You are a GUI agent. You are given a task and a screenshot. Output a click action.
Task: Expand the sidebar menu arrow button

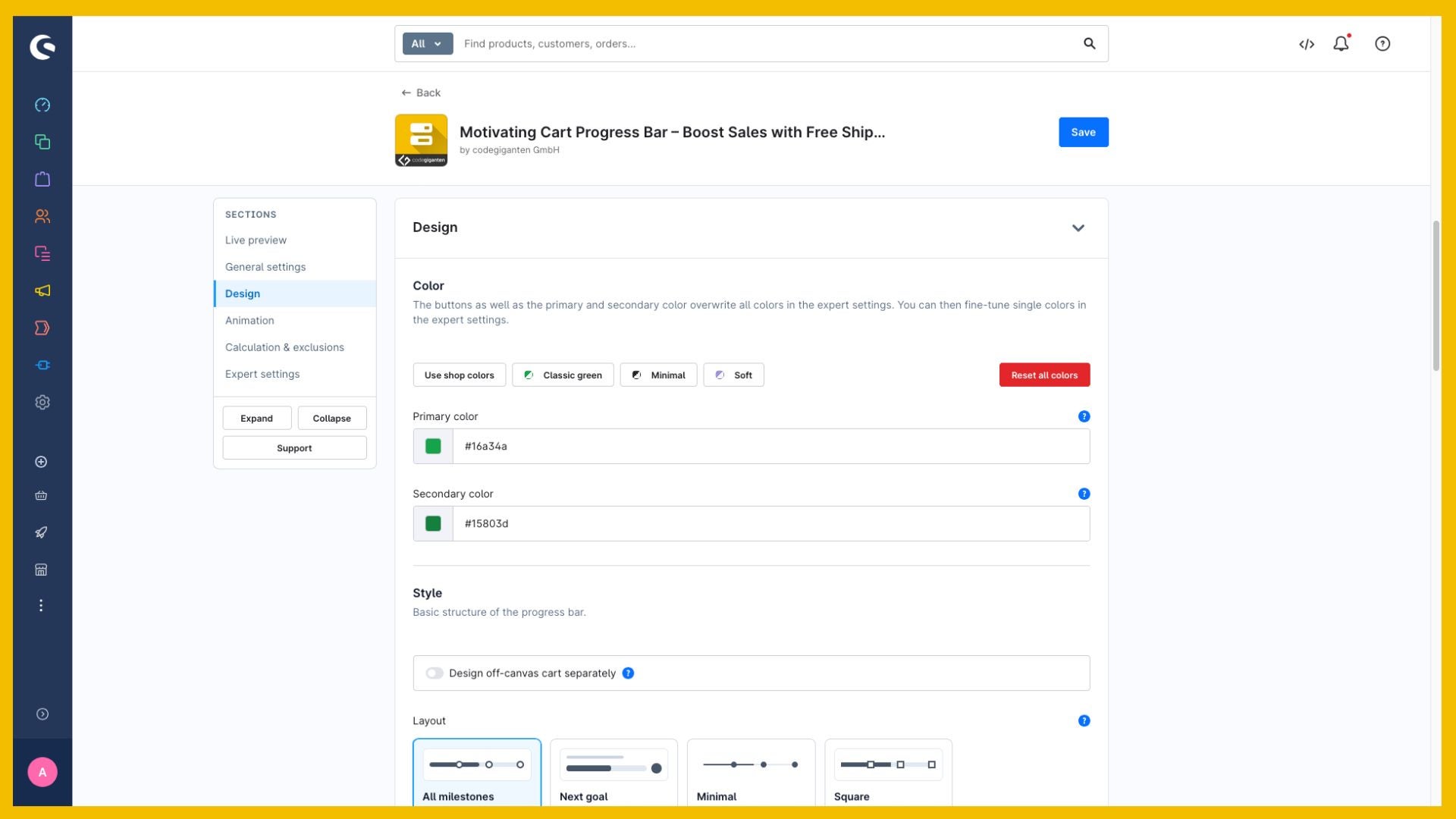pos(42,714)
